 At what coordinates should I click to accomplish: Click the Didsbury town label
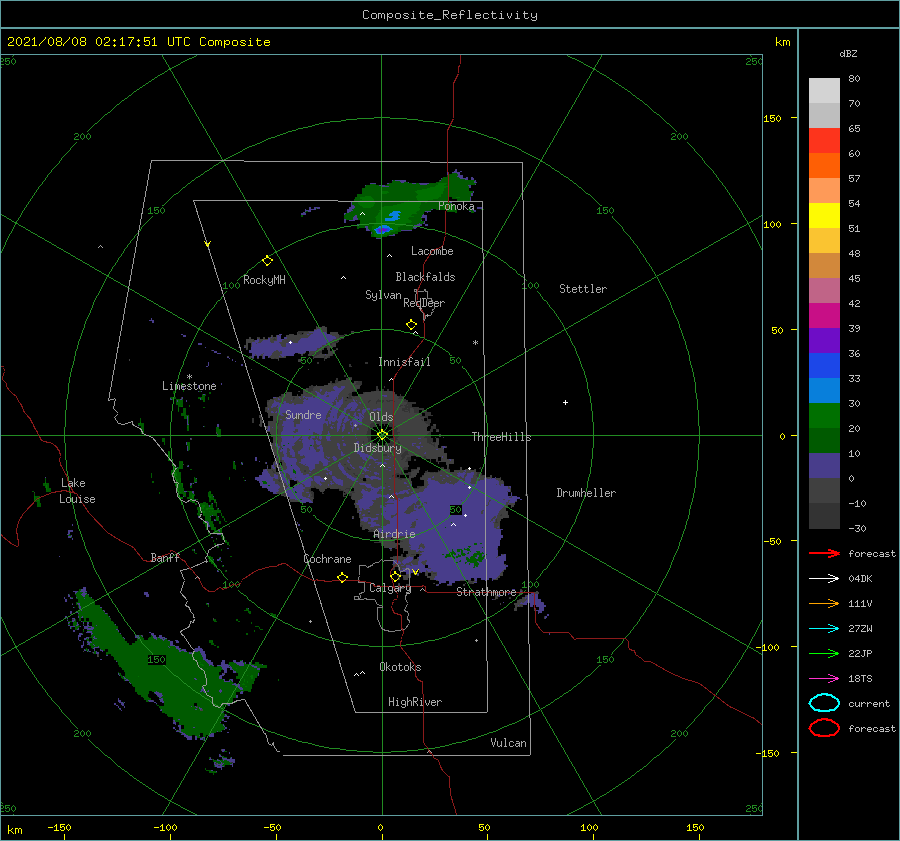[x=378, y=448]
